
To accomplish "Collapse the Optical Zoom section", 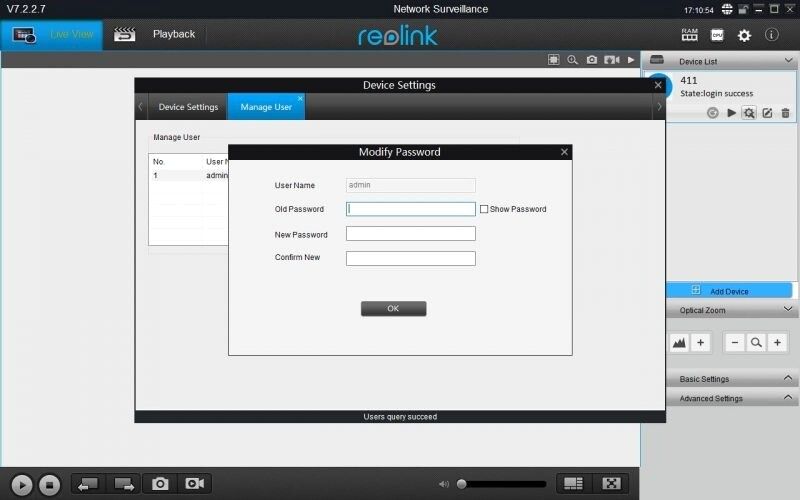I will (788, 310).
